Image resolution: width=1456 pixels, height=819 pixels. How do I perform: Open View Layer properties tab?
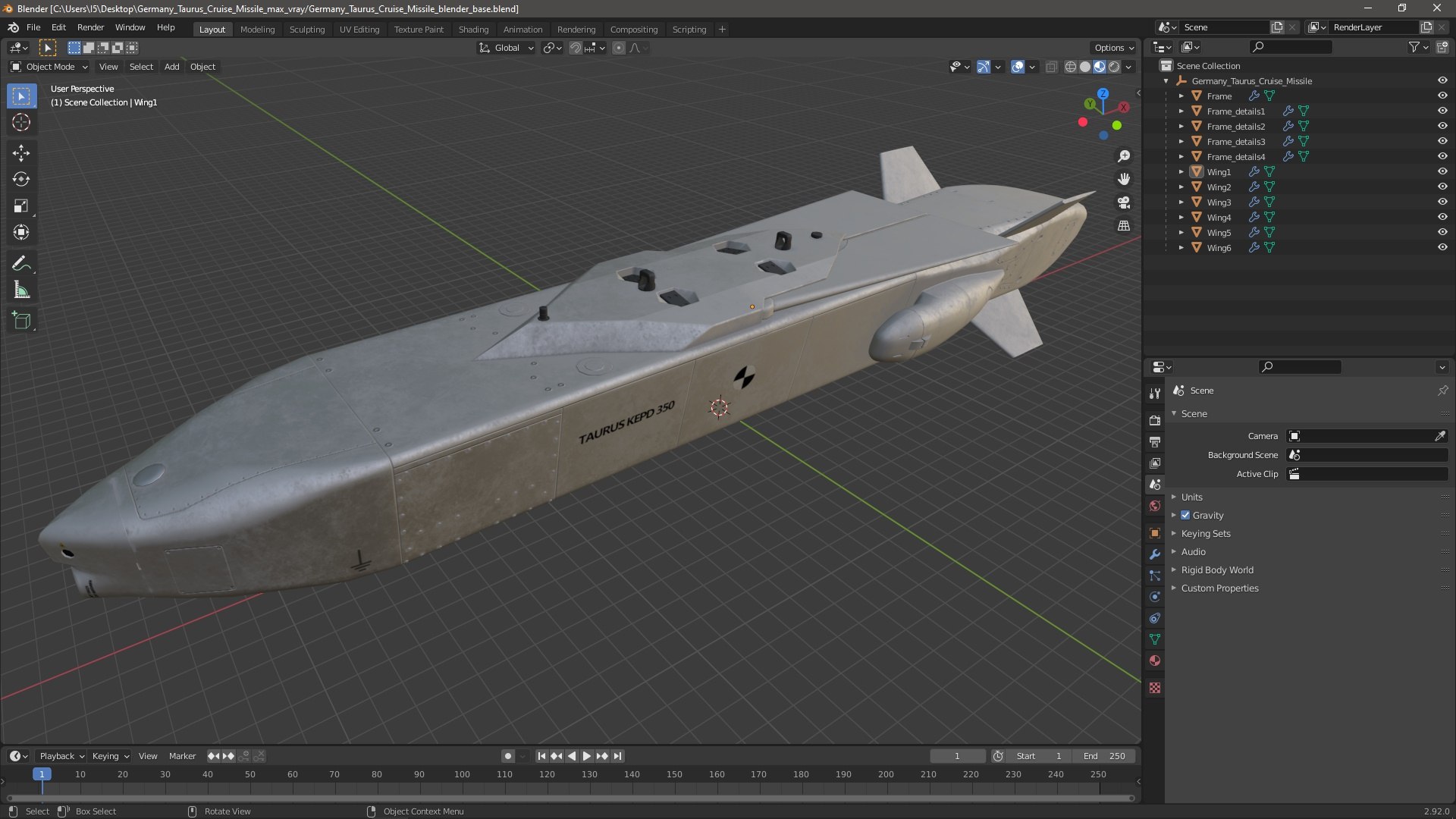pyautogui.click(x=1155, y=463)
